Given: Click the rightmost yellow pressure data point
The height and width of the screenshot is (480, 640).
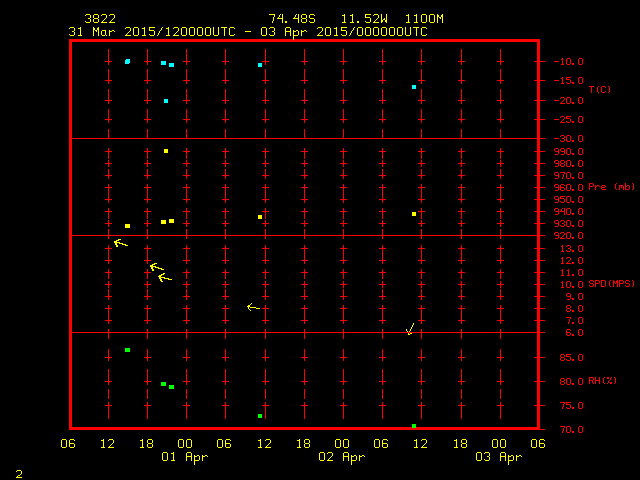Looking at the screenshot, I should coord(414,214).
